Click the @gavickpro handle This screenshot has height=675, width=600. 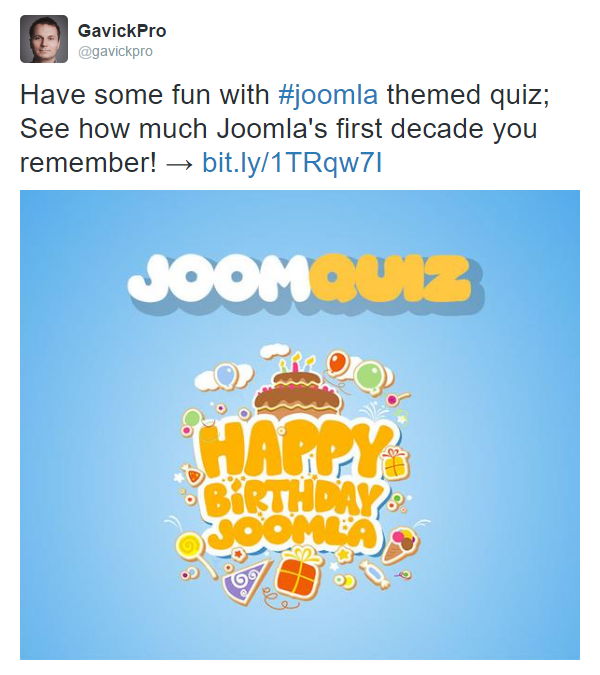tap(115, 51)
